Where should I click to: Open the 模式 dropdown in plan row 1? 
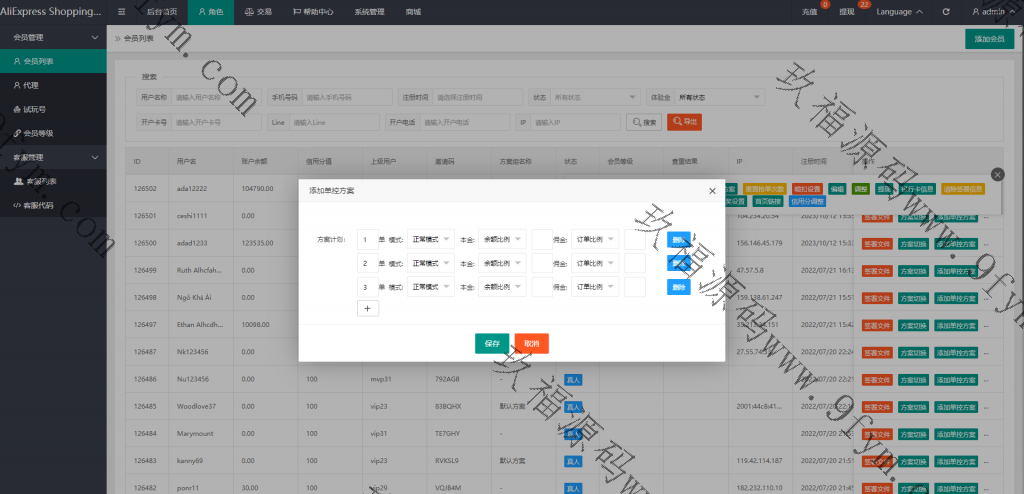pyautogui.click(x=432, y=240)
